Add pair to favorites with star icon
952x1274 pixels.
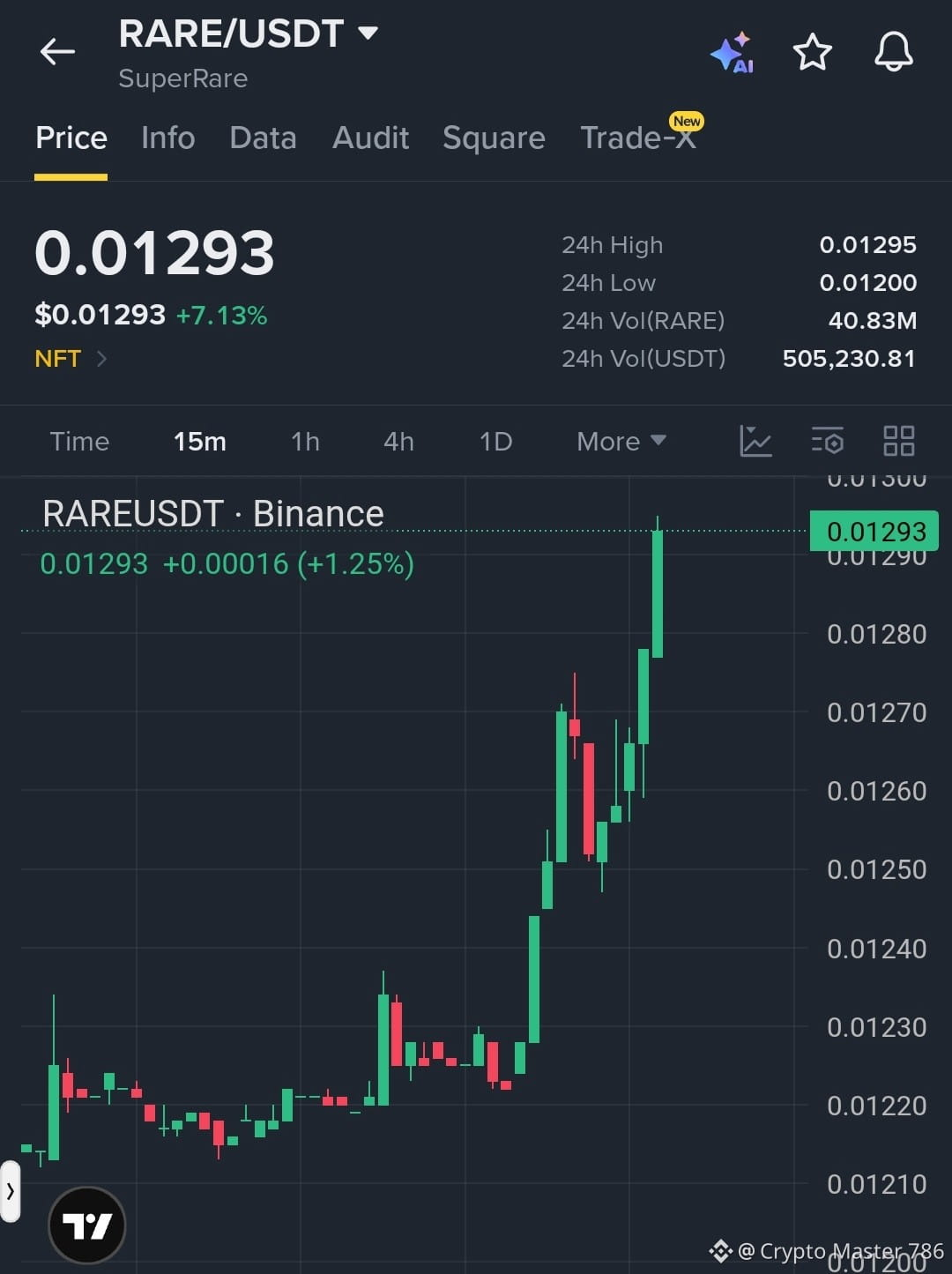[812, 52]
